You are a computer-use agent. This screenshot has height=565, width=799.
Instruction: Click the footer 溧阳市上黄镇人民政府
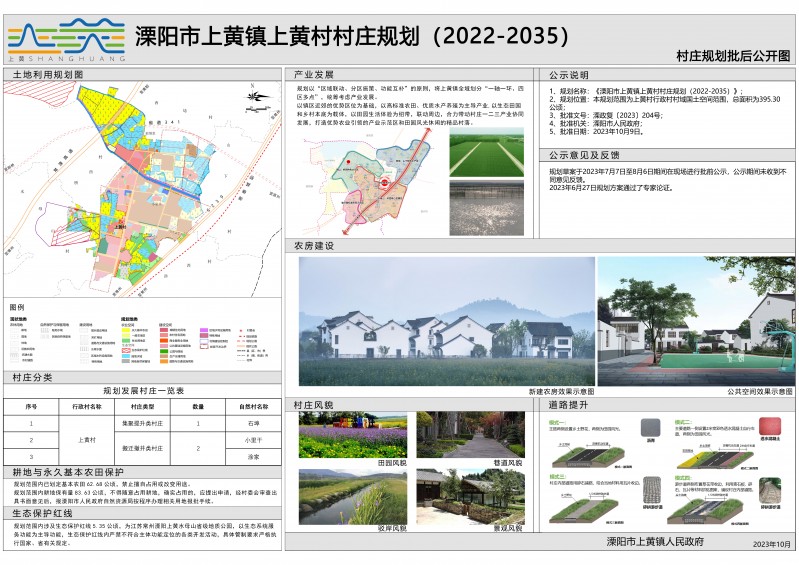point(655,542)
